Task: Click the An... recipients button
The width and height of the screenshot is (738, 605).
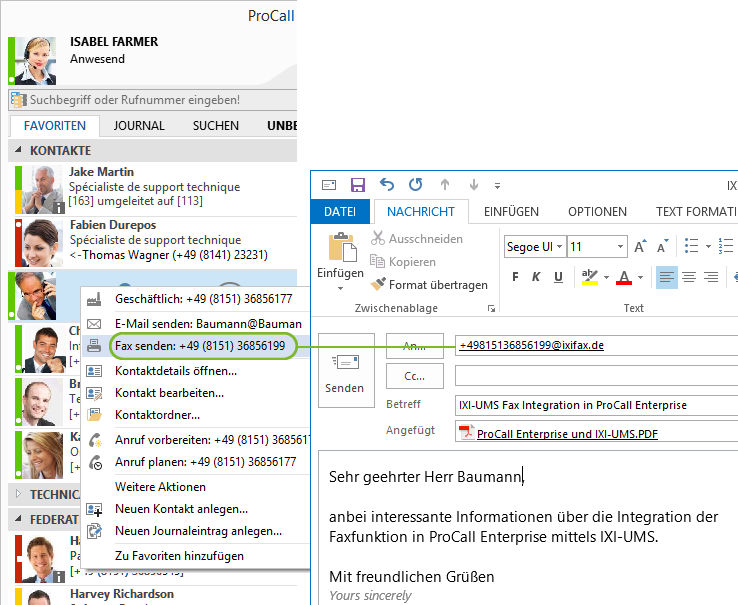Action: point(415,346)
